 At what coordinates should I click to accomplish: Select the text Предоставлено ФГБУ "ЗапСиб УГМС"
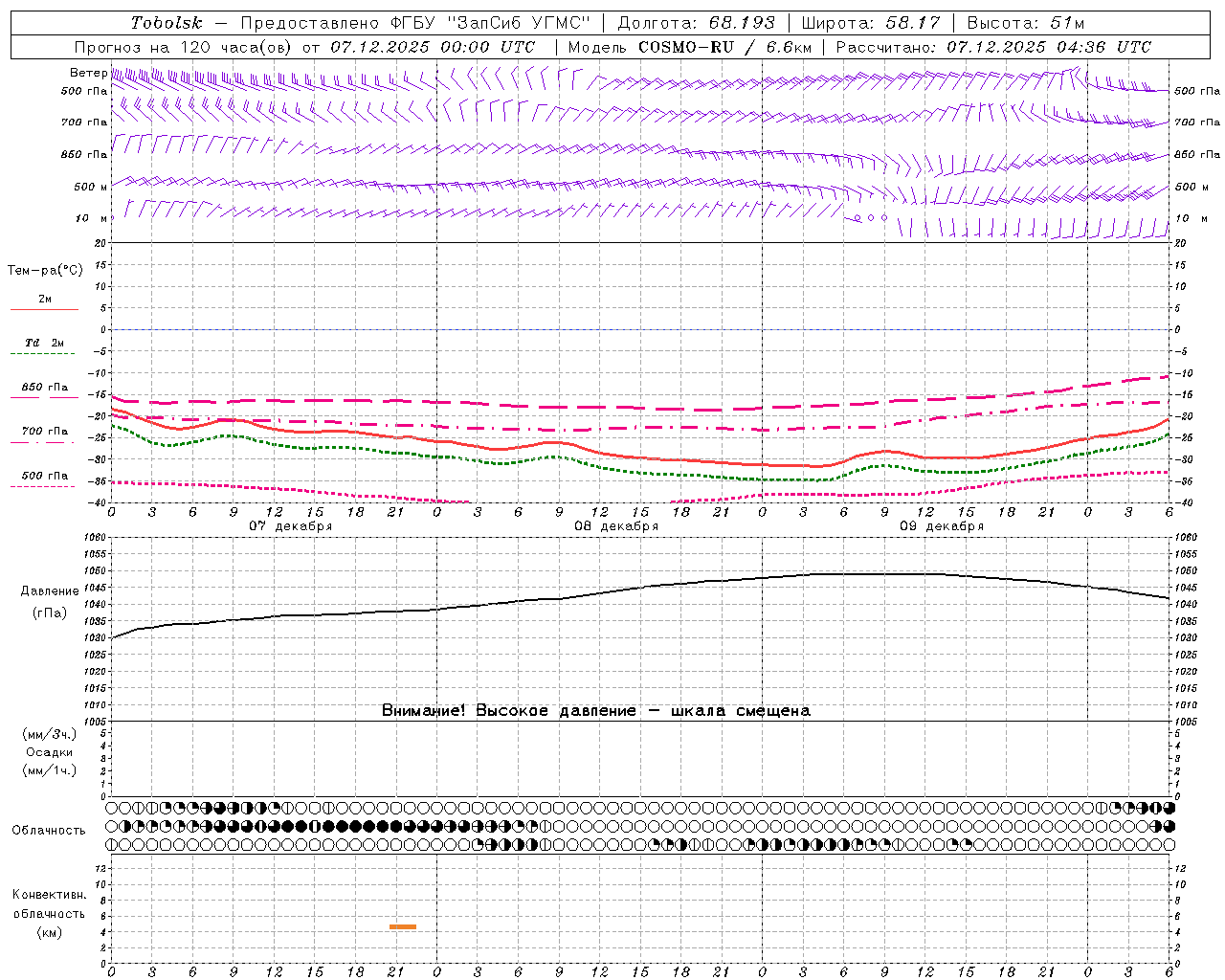(x=415, y=23)
